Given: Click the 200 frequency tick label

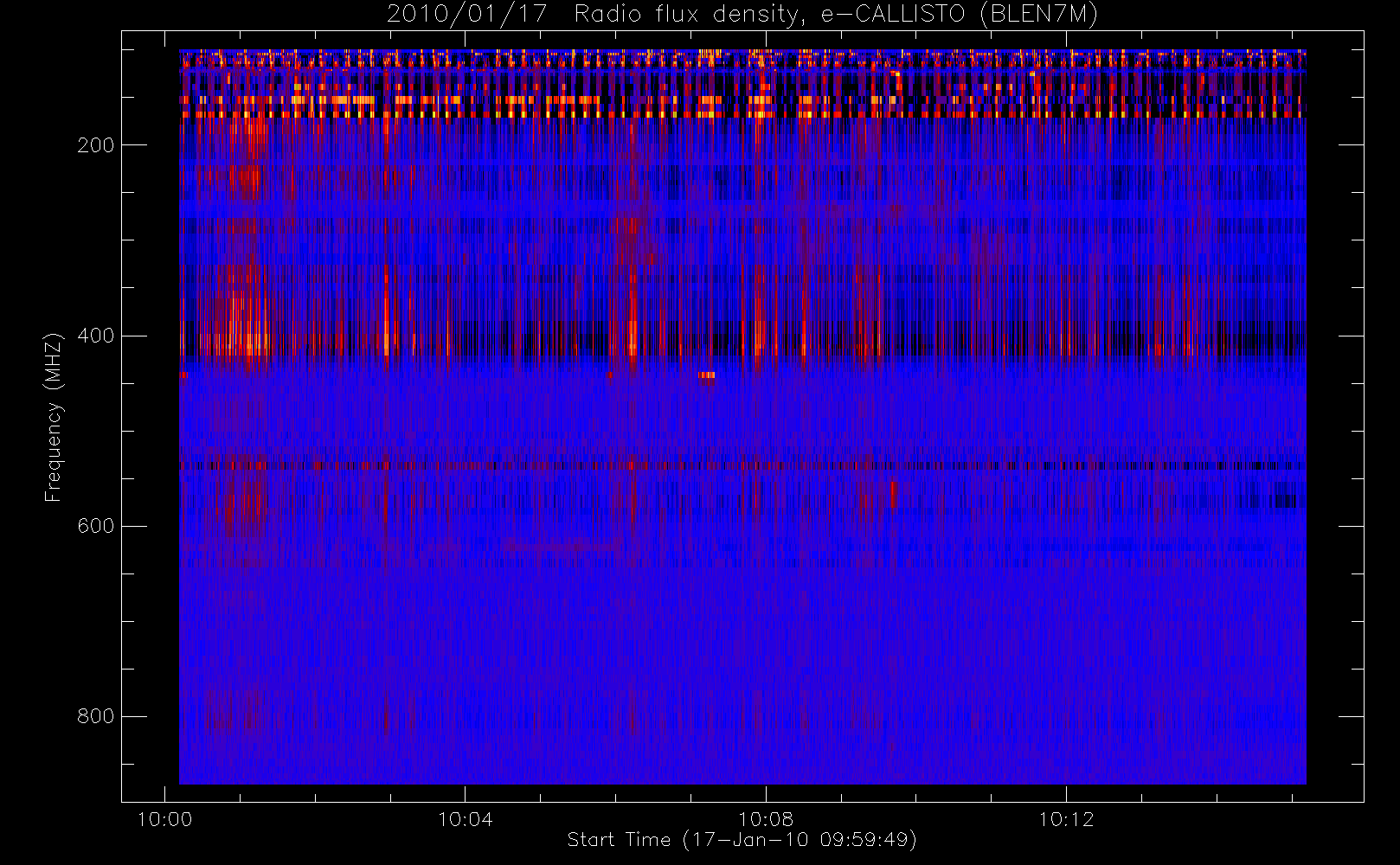Looking at the screenshot, I should click(95, 145).
